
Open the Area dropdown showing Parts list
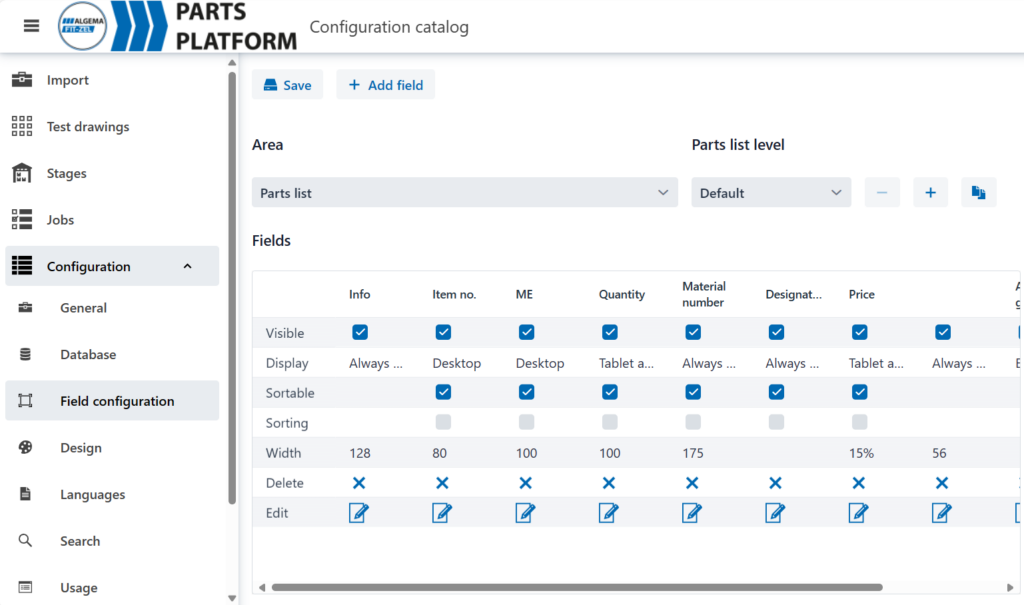tap(464, 193)
